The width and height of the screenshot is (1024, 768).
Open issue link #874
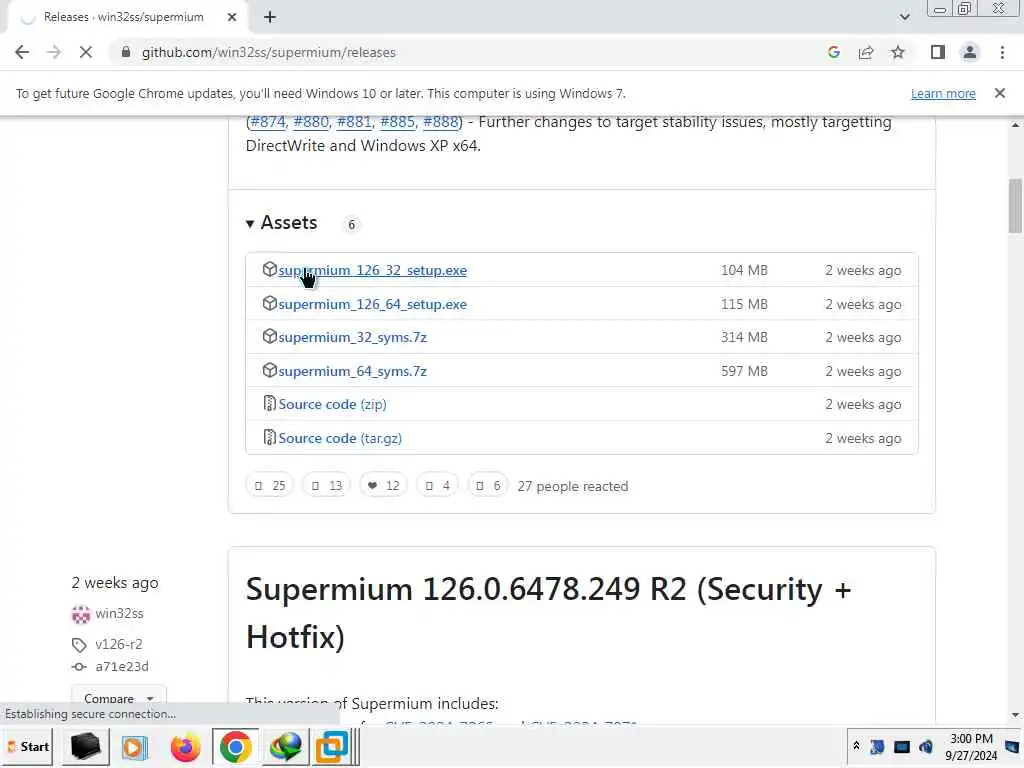coord(268,122)
